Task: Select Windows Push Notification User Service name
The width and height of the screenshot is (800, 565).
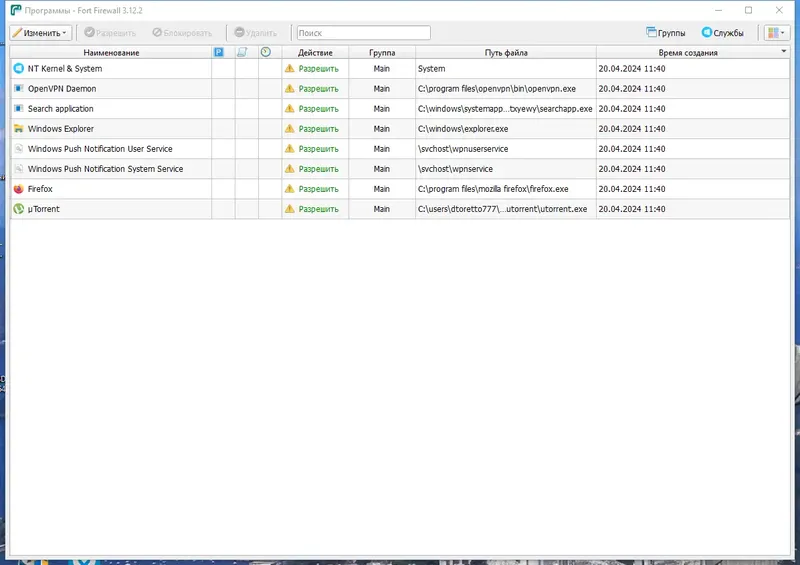Action: coord(100,149)
